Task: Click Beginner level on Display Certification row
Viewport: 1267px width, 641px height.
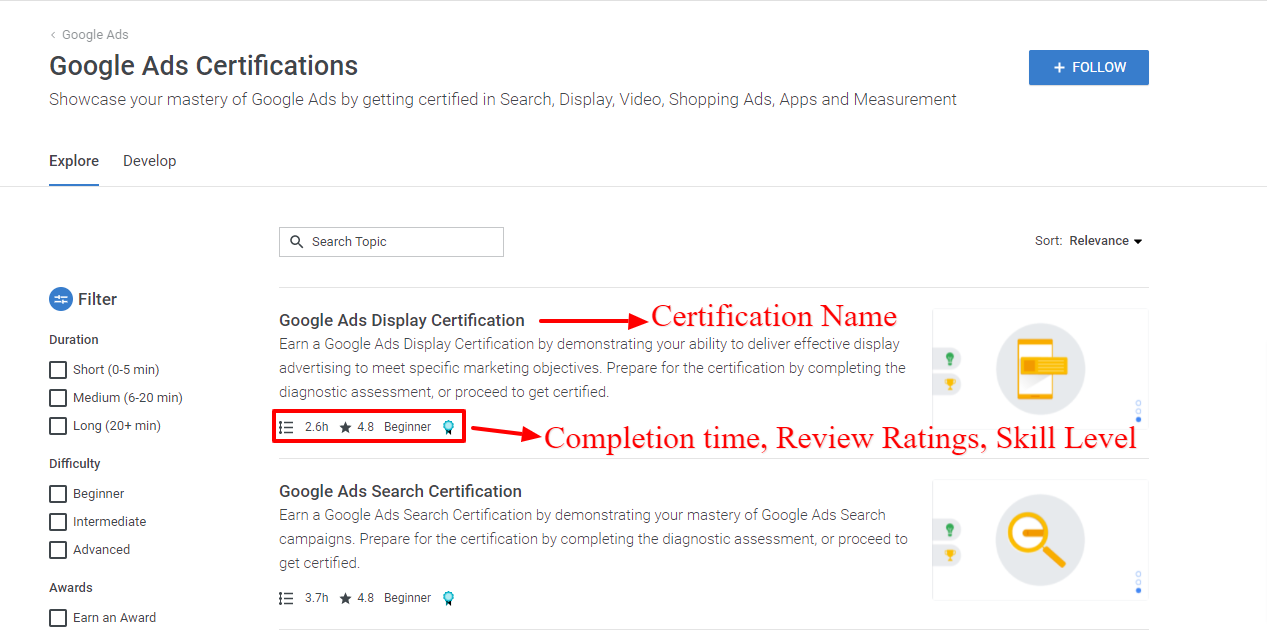Action: tap(407, 427)
